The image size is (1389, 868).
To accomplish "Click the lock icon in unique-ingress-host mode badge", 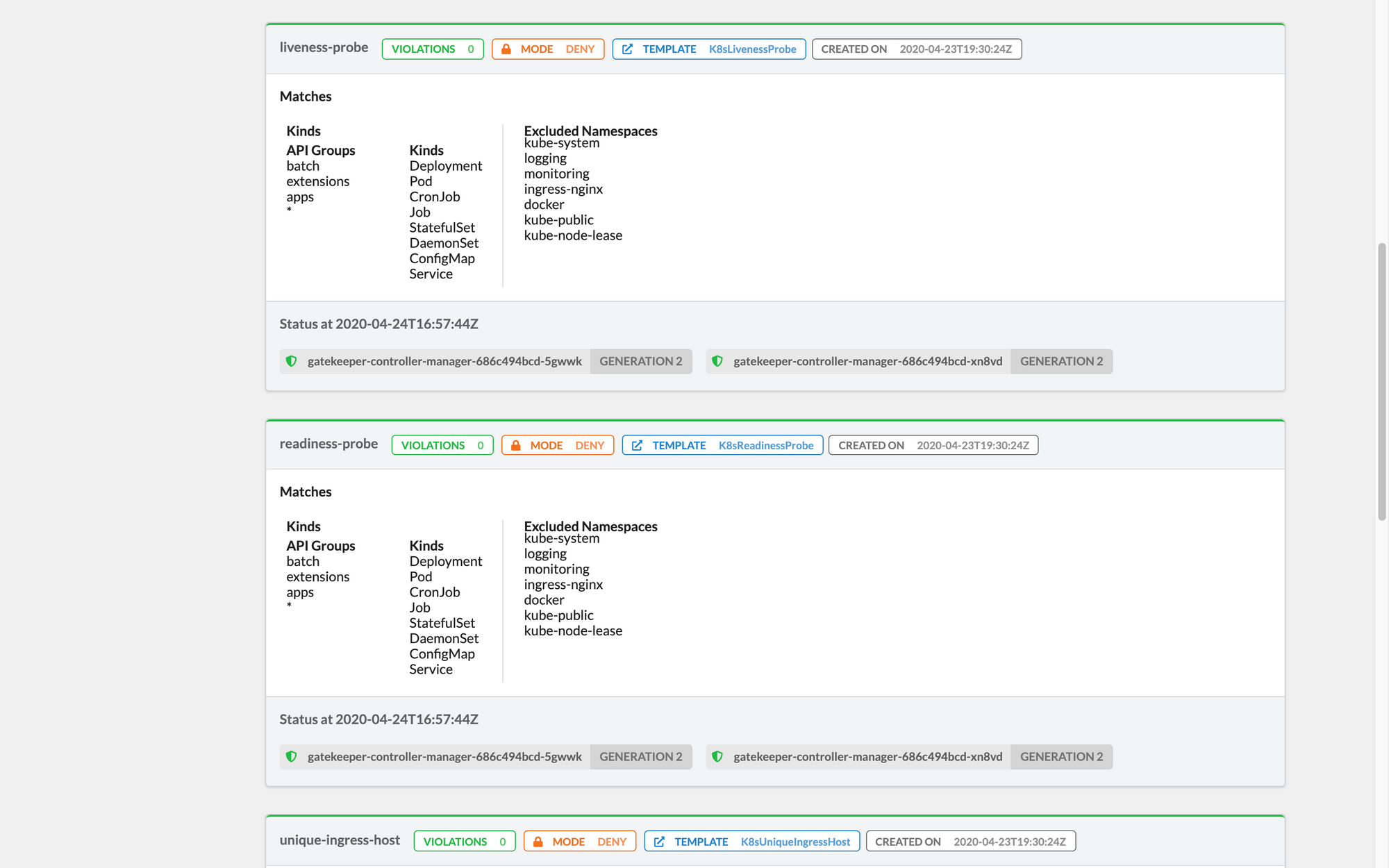I will [538, 842].
